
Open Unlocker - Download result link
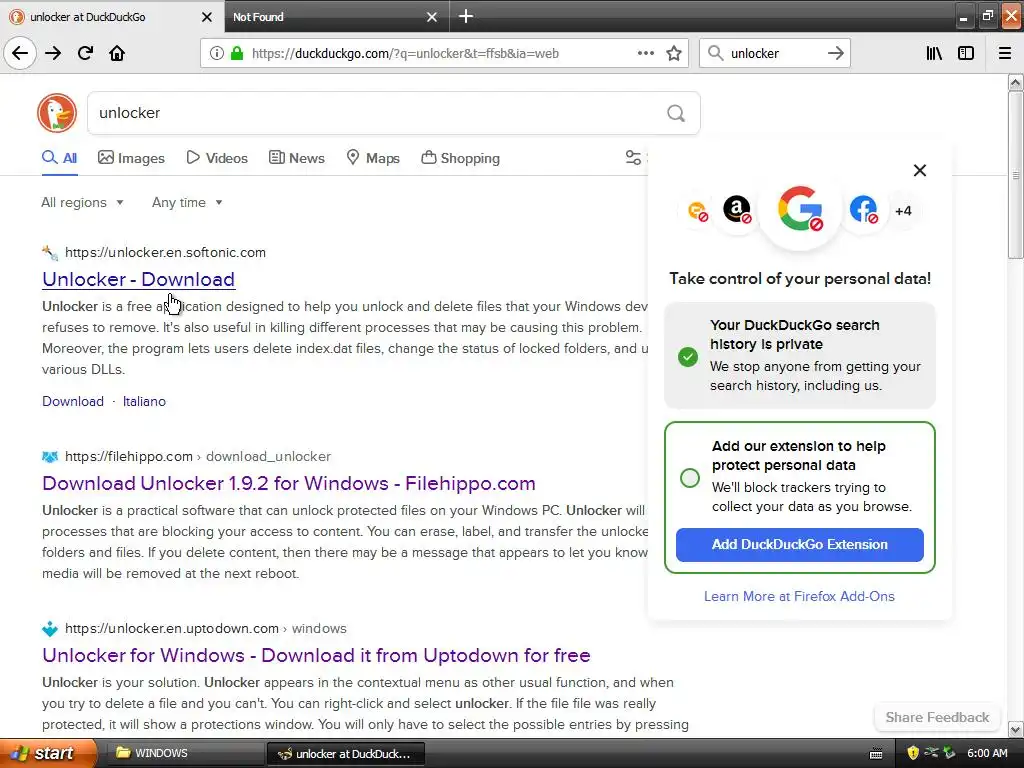click(138, 279)
